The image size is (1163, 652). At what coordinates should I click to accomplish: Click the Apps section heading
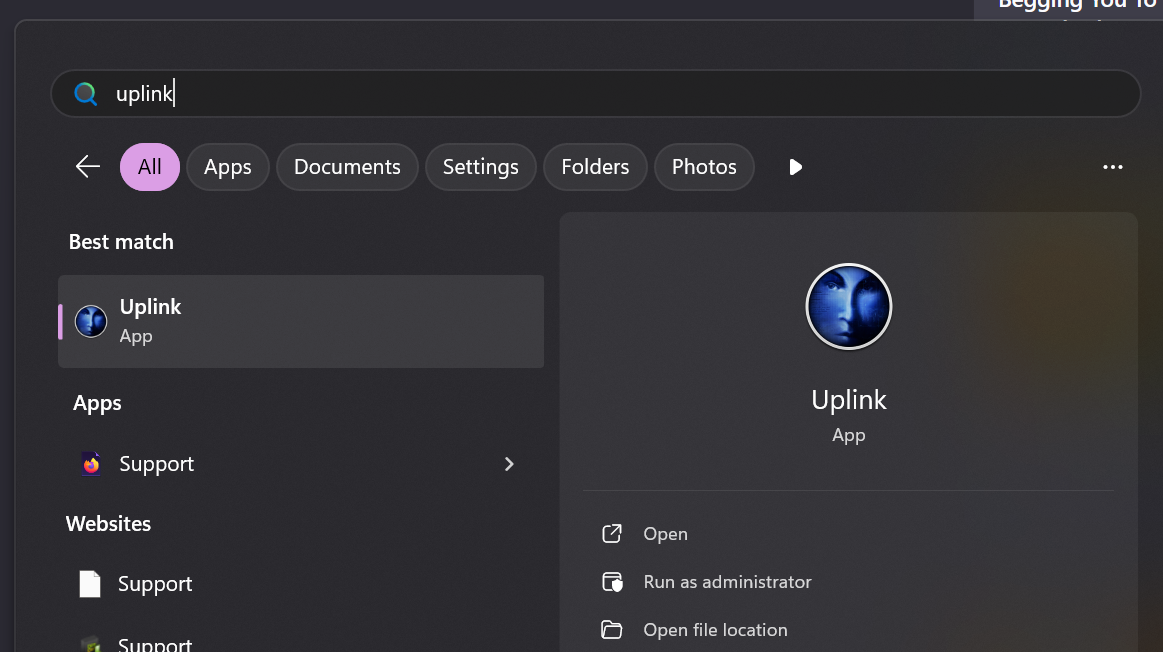click(97, 404)
